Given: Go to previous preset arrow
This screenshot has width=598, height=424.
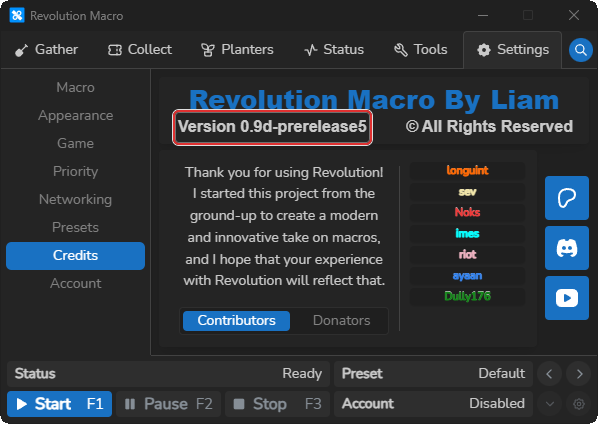Looking at the screenshot, I should click(549, 374).
